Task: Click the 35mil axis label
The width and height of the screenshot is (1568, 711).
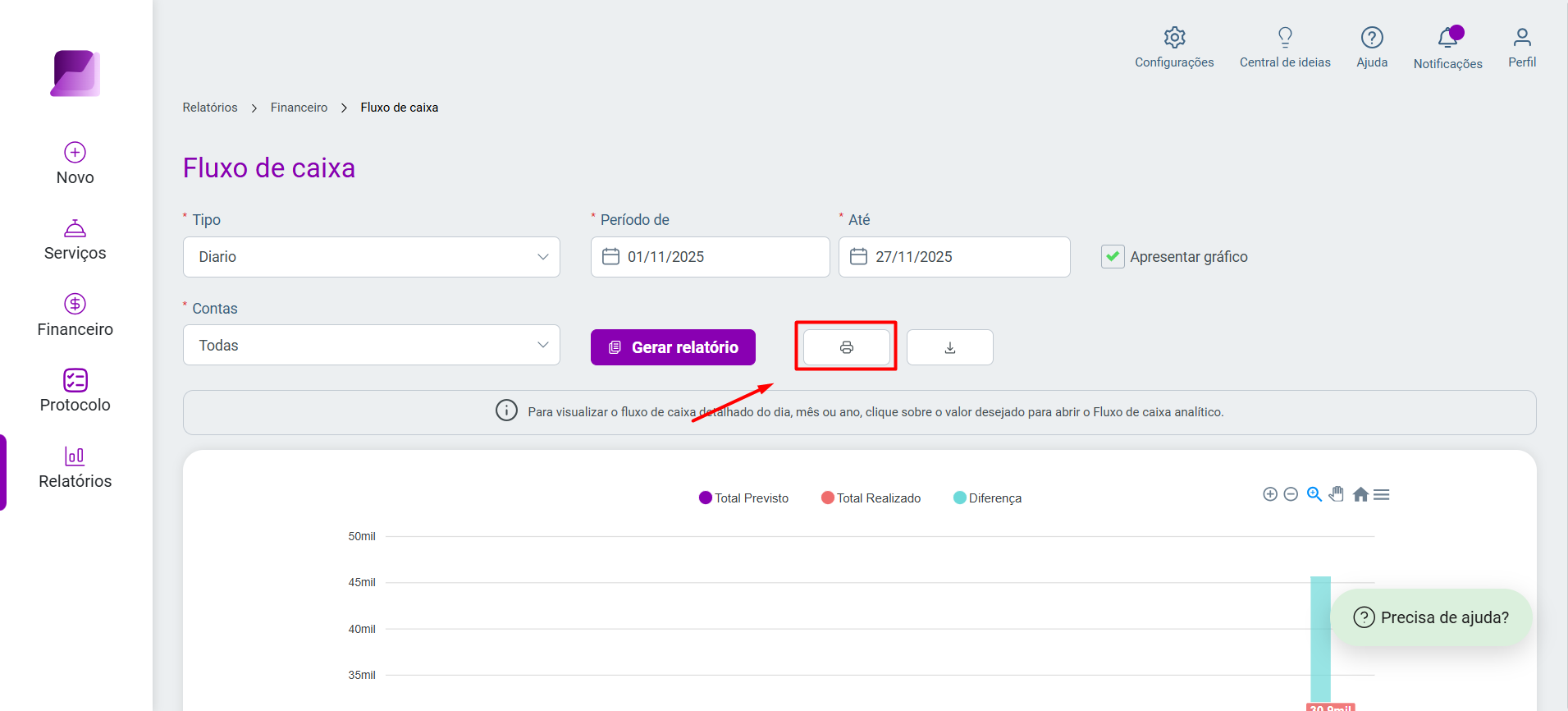Action: click(x=362, y=675)
